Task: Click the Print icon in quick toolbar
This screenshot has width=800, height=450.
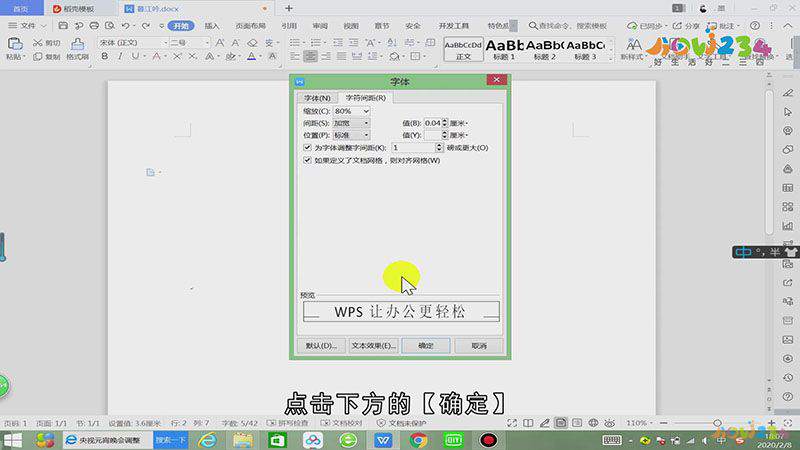Action: coord(94,26)
